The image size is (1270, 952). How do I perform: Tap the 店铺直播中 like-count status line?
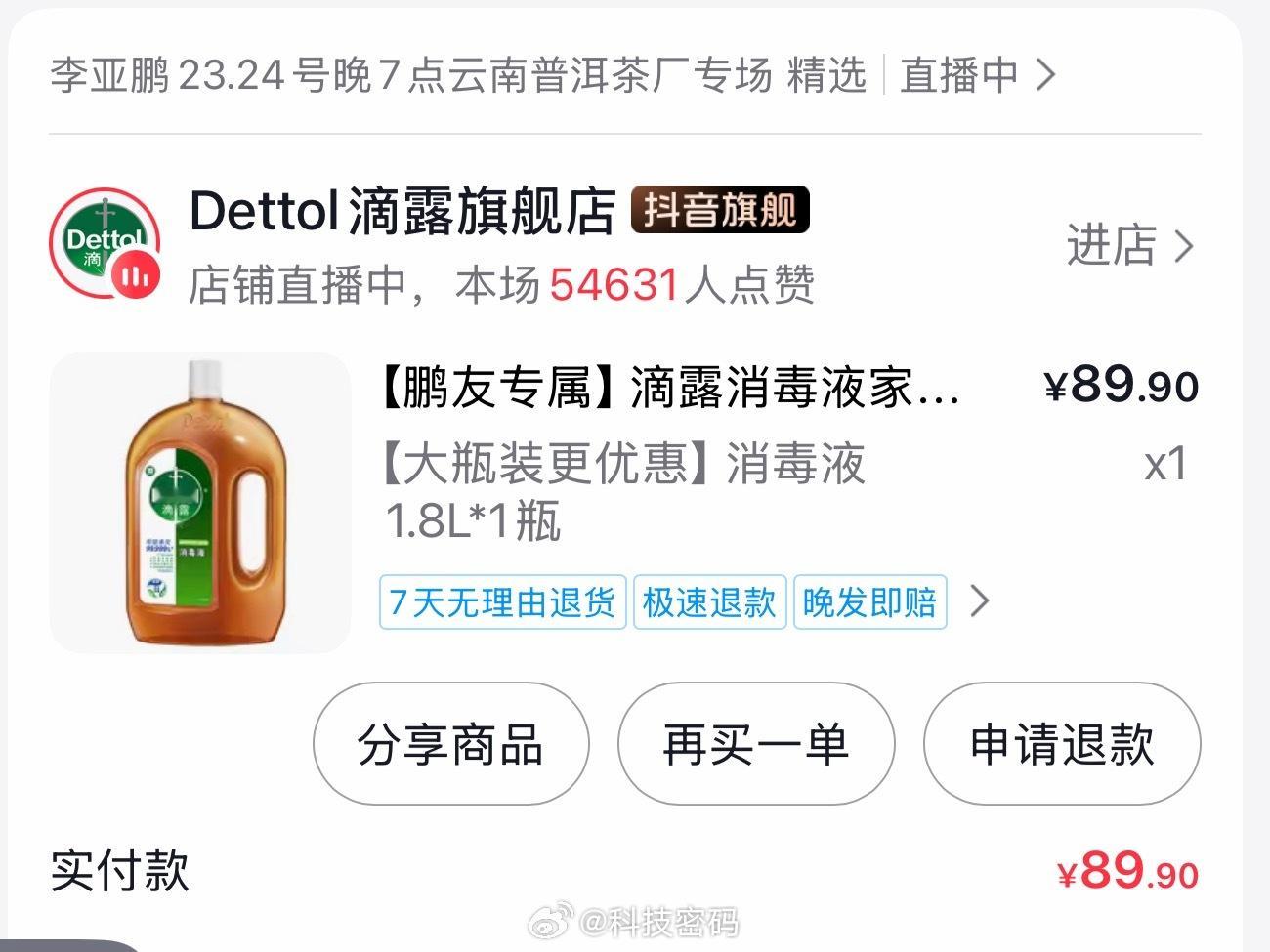[501, 285]
